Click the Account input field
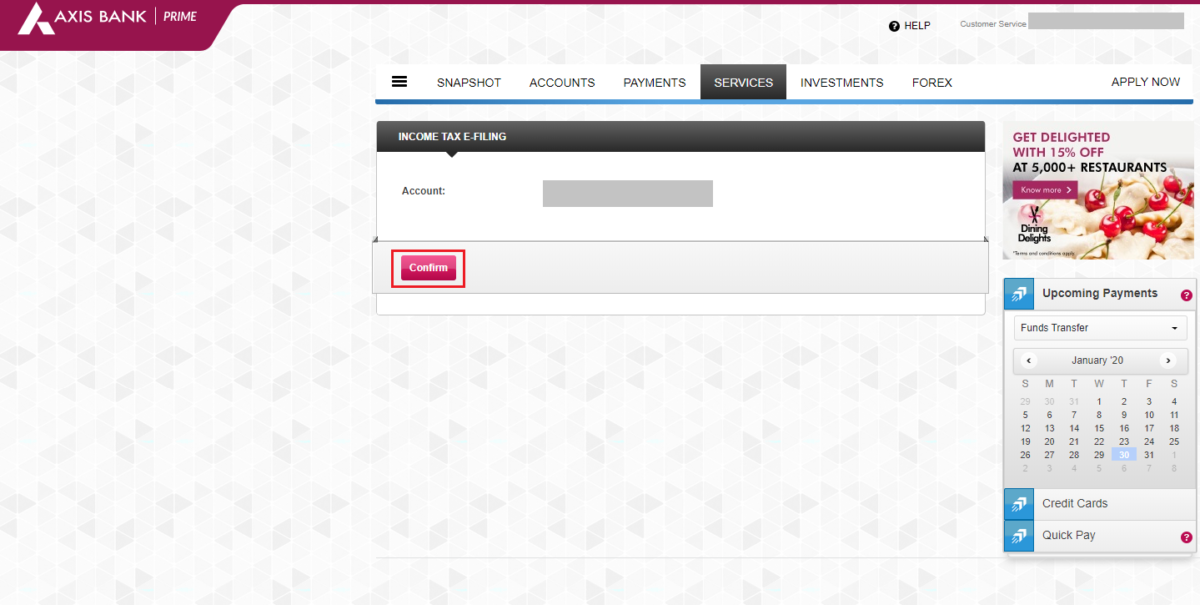Viewport: 1200px width, 605px height. (x=627, y=193)
